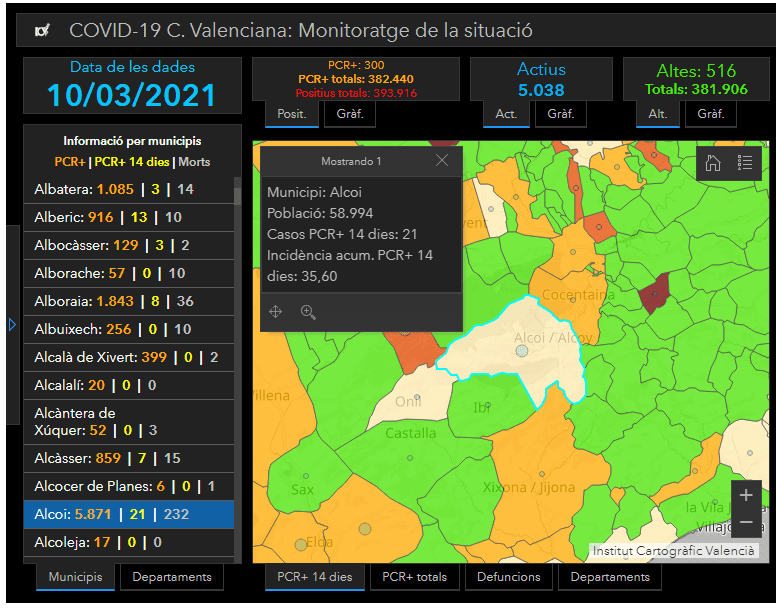Click the zoom-to magnifier in popup

308,312
